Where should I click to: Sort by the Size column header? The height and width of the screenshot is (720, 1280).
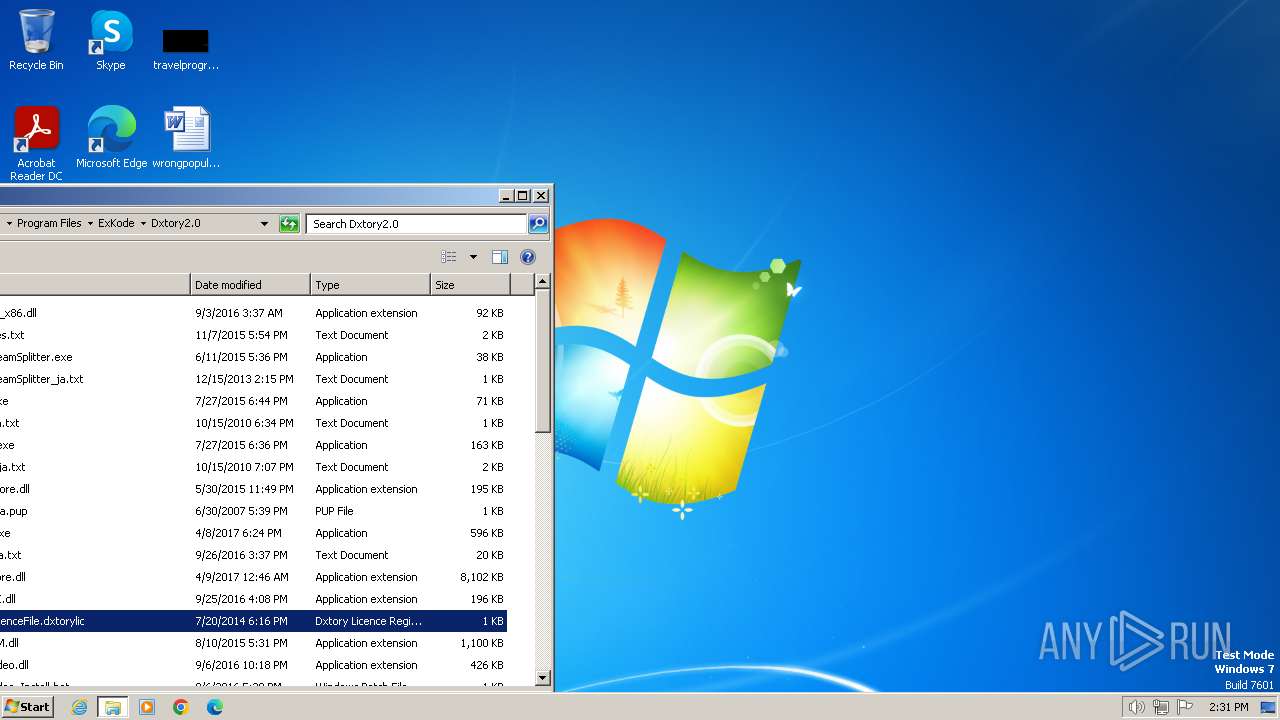pyautogui.click(x=470, y=285)
